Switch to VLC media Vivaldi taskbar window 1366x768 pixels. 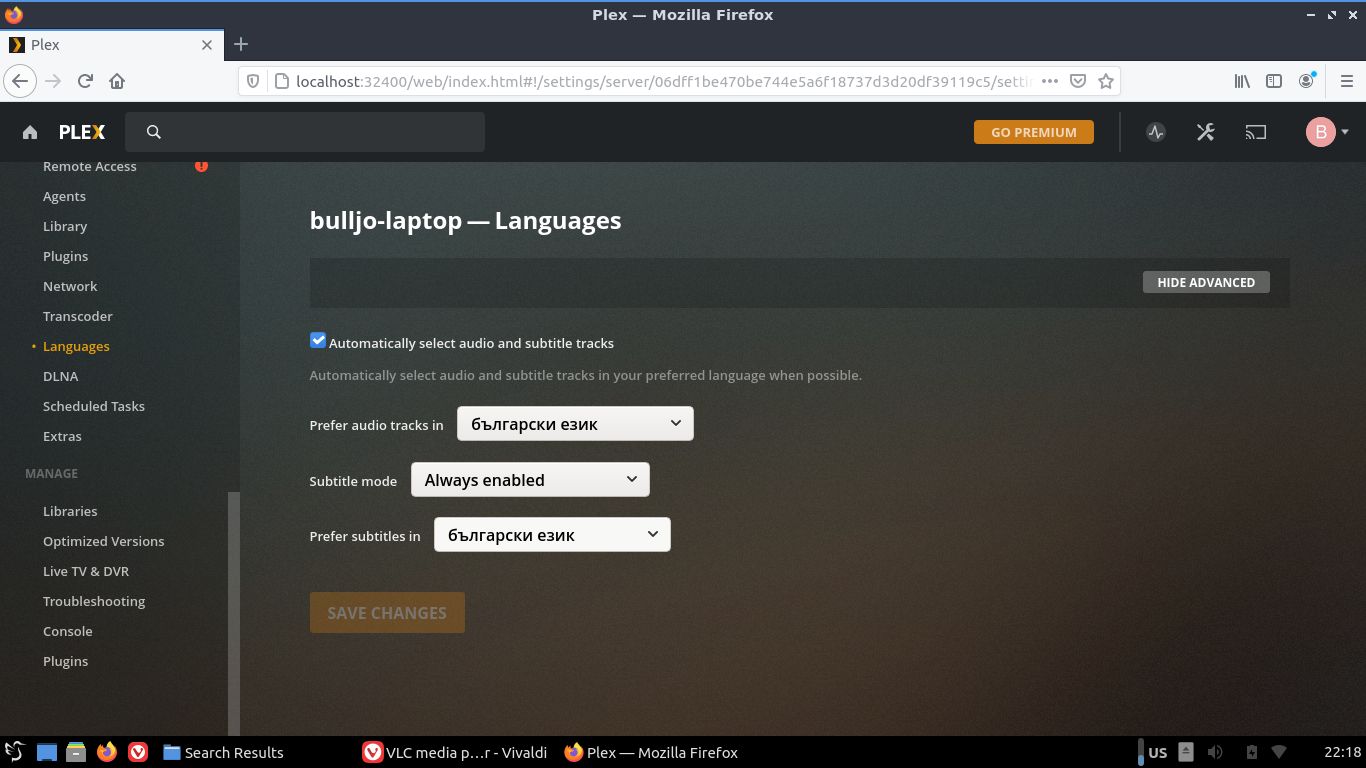pyautogui.click(x=455, y=752)
